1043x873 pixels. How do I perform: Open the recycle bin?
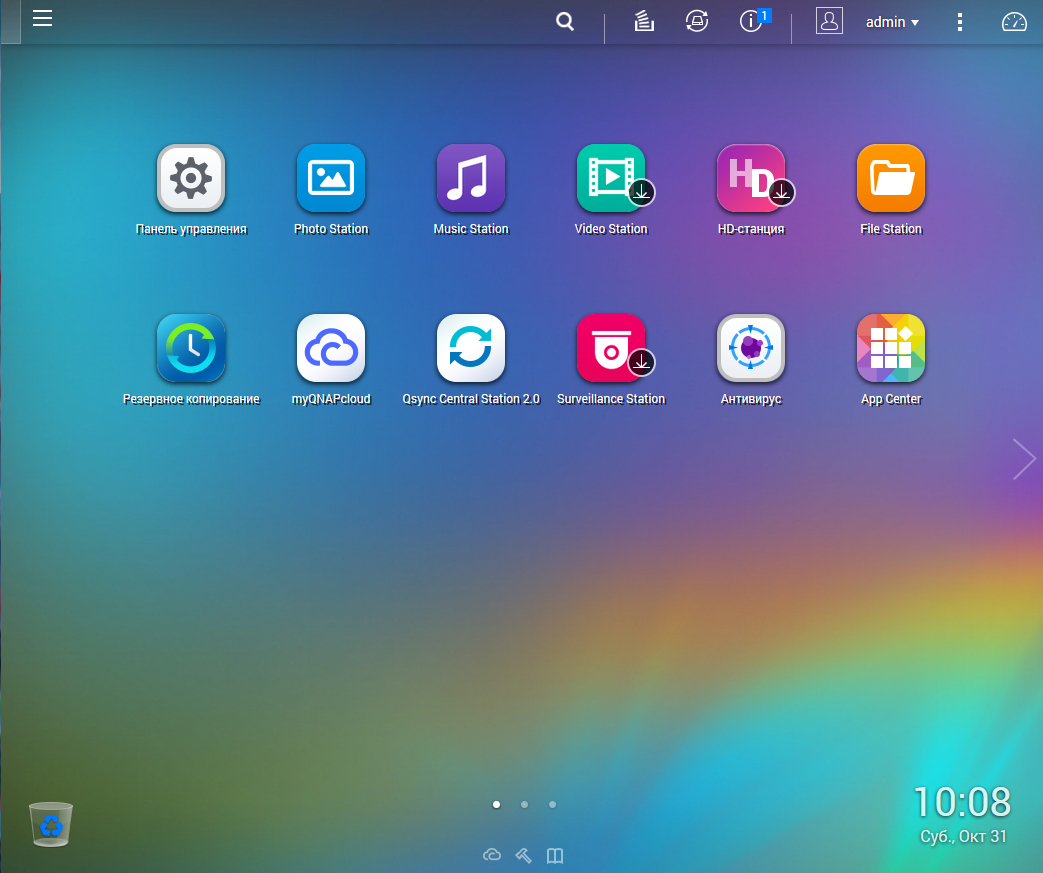click(51, 825)
